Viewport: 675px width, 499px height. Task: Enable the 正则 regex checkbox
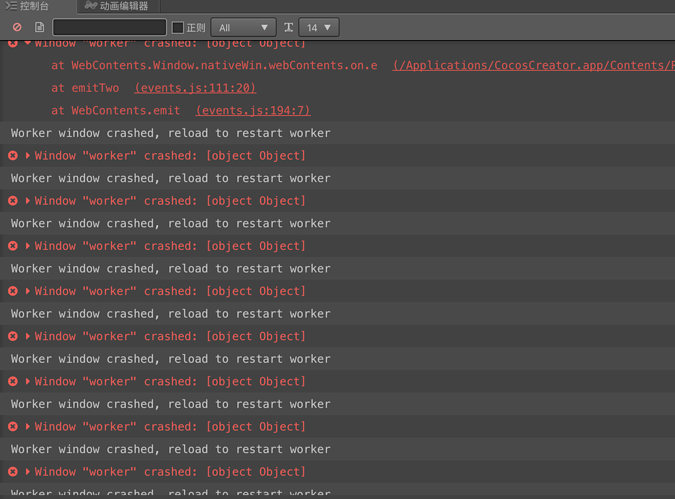178,28
